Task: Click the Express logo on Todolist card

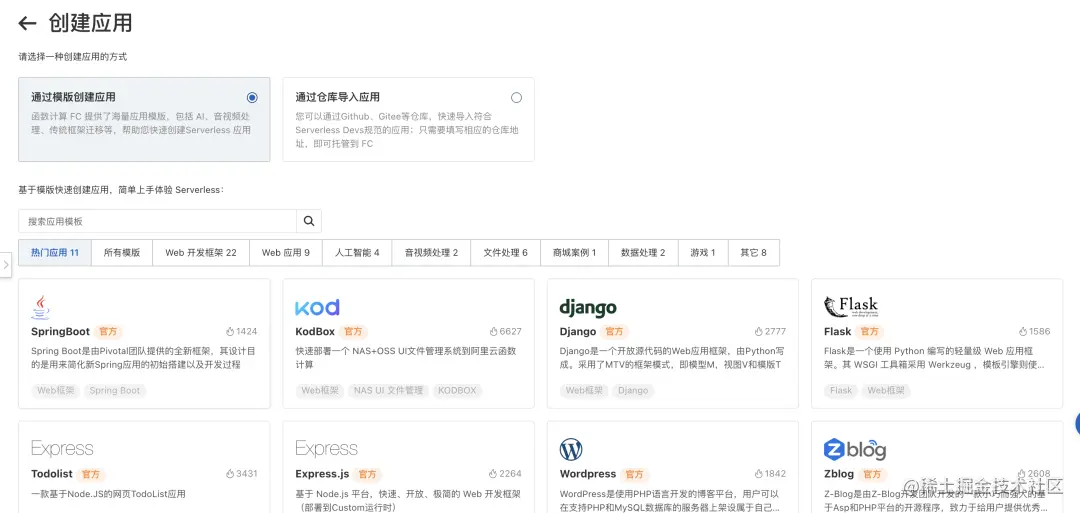Action: point(62,448)
